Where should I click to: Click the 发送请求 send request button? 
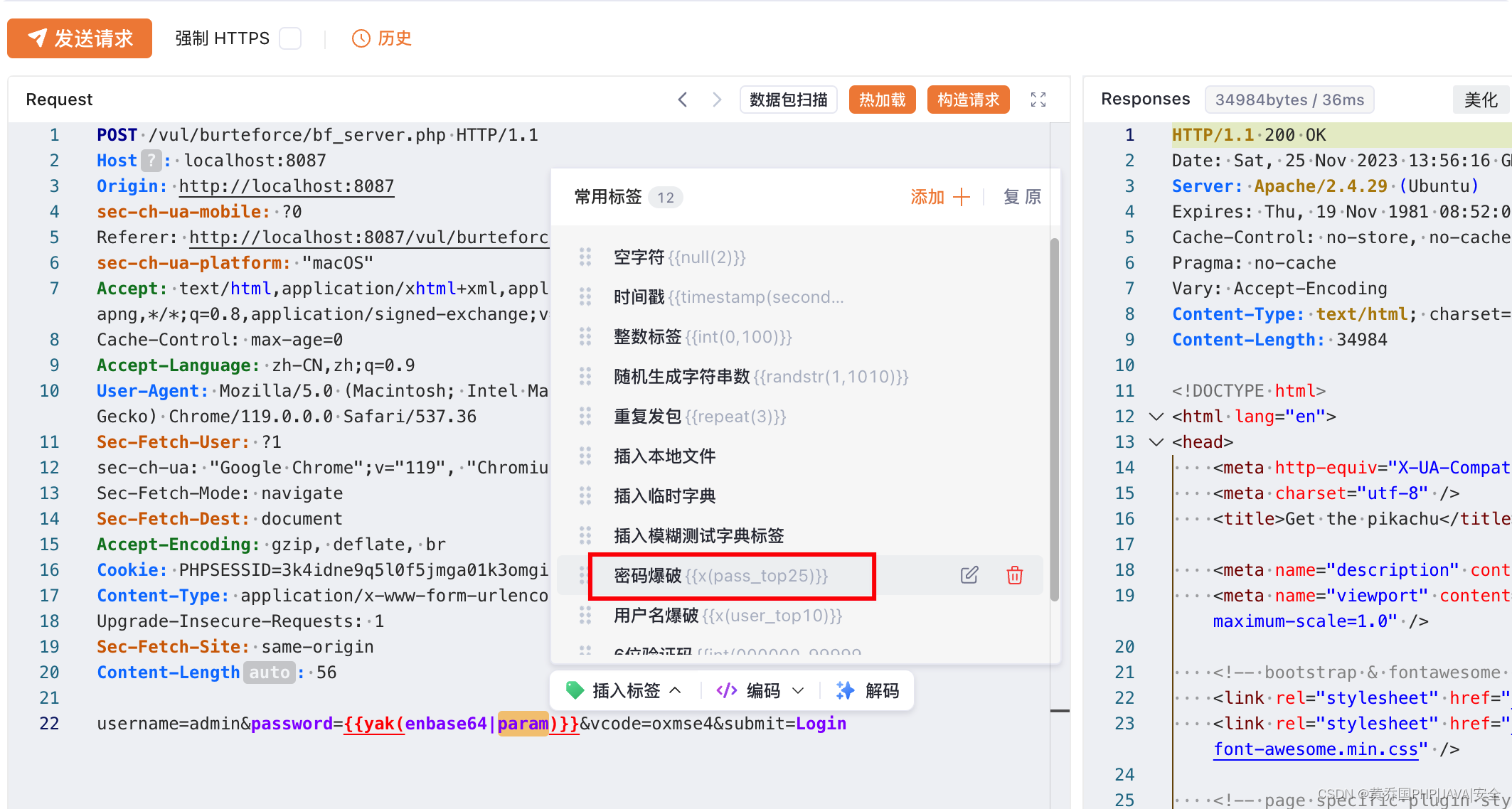(80, 38)
